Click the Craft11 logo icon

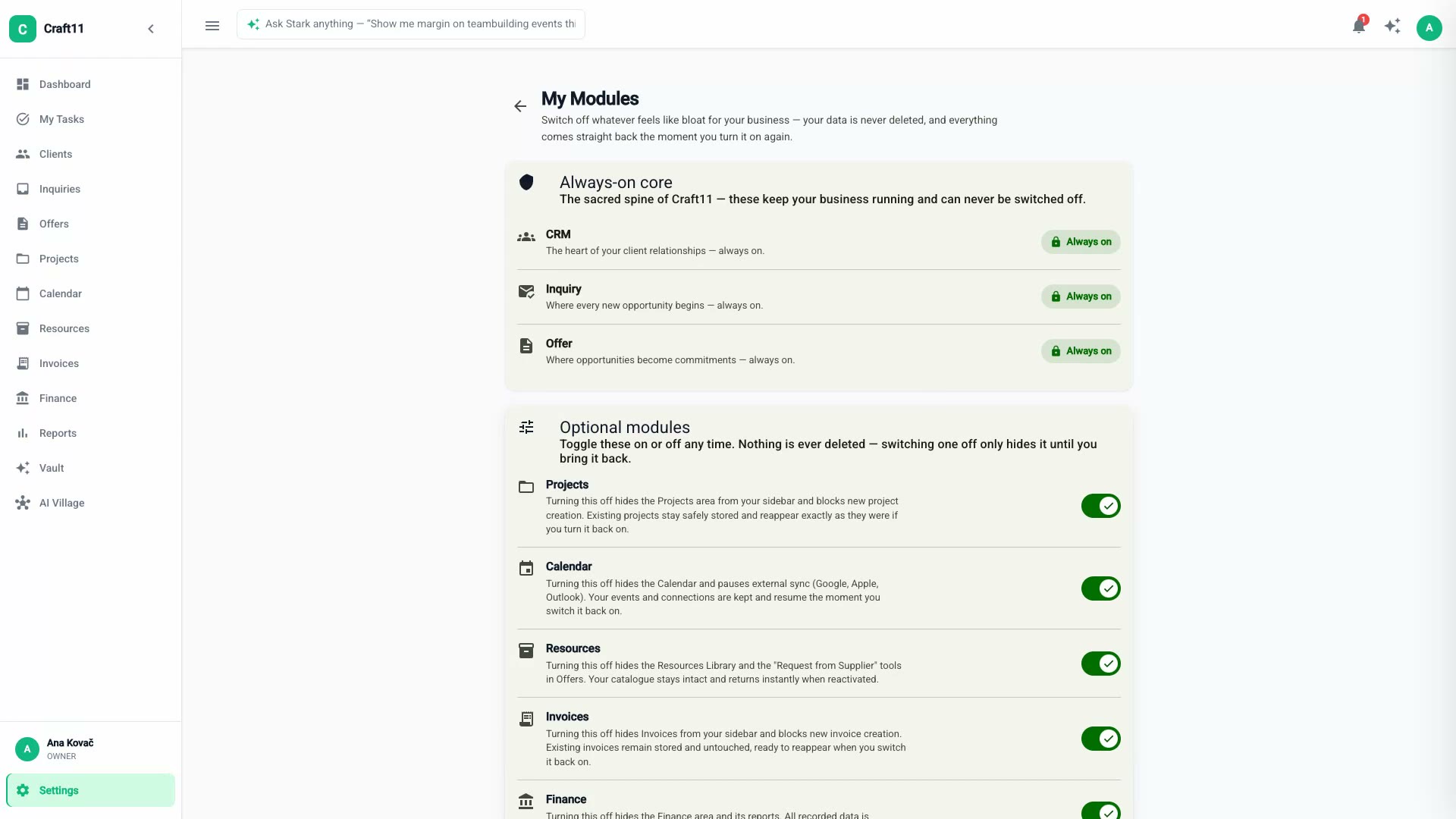(23, 29)
